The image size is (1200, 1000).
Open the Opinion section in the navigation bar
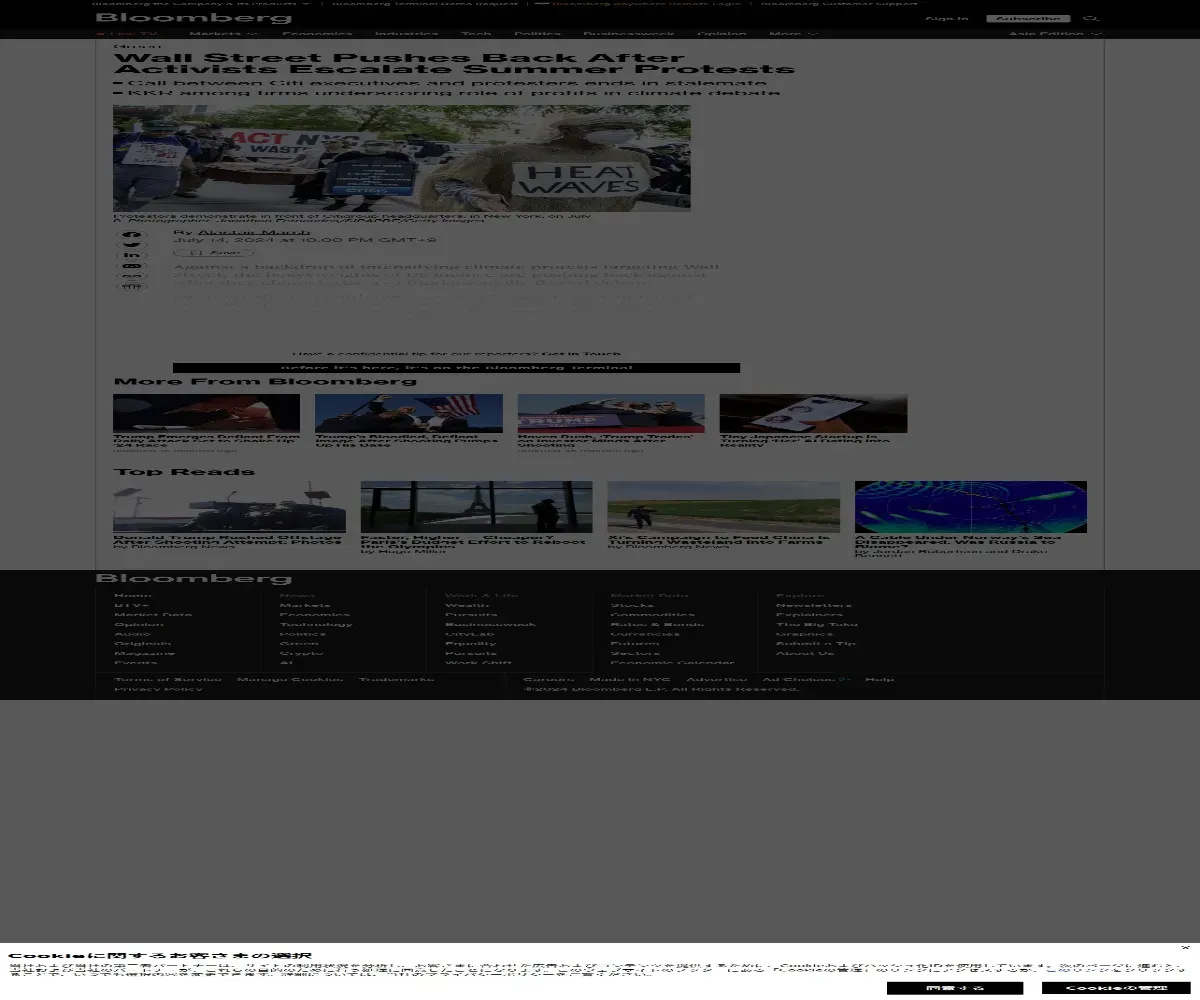coord(721,34)
